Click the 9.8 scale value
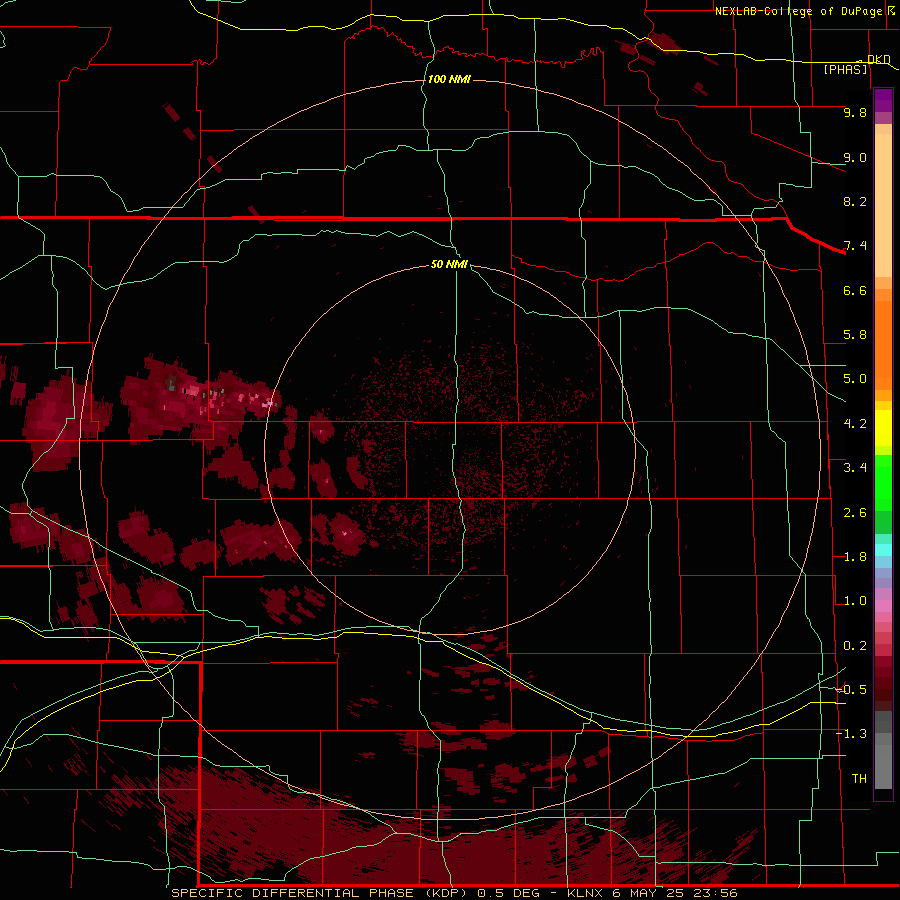The height and width of the screenshot is (900, 900). tap(855, 112)
